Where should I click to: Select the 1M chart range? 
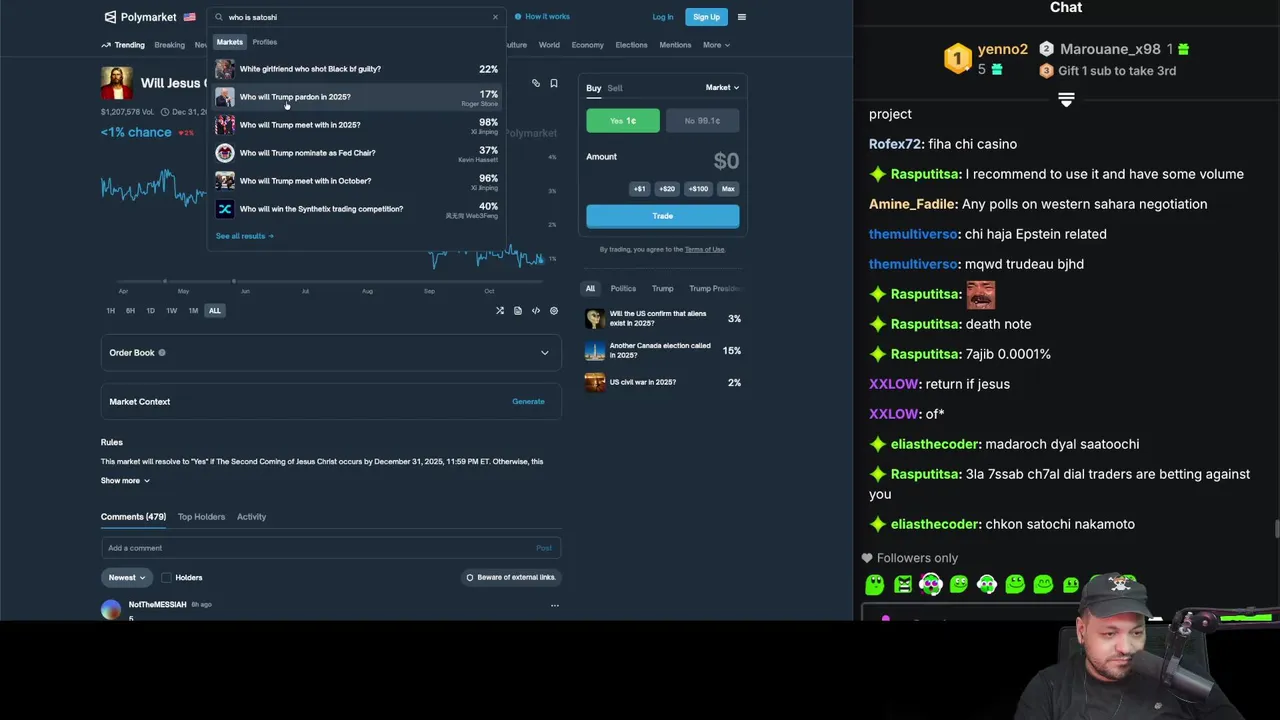pyautogui.click(x=193, y=311)
